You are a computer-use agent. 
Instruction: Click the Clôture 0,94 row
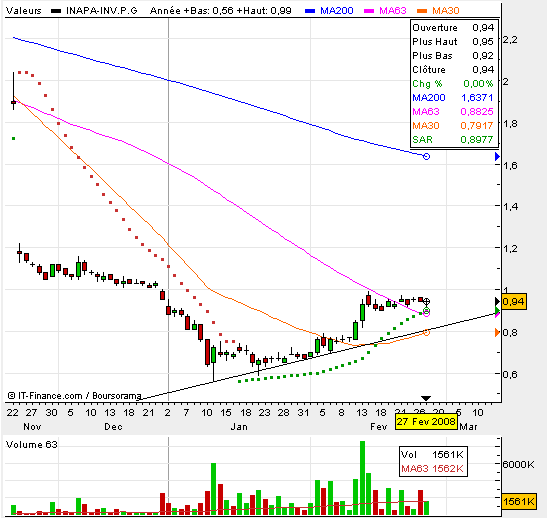click(x=453, y=69)
